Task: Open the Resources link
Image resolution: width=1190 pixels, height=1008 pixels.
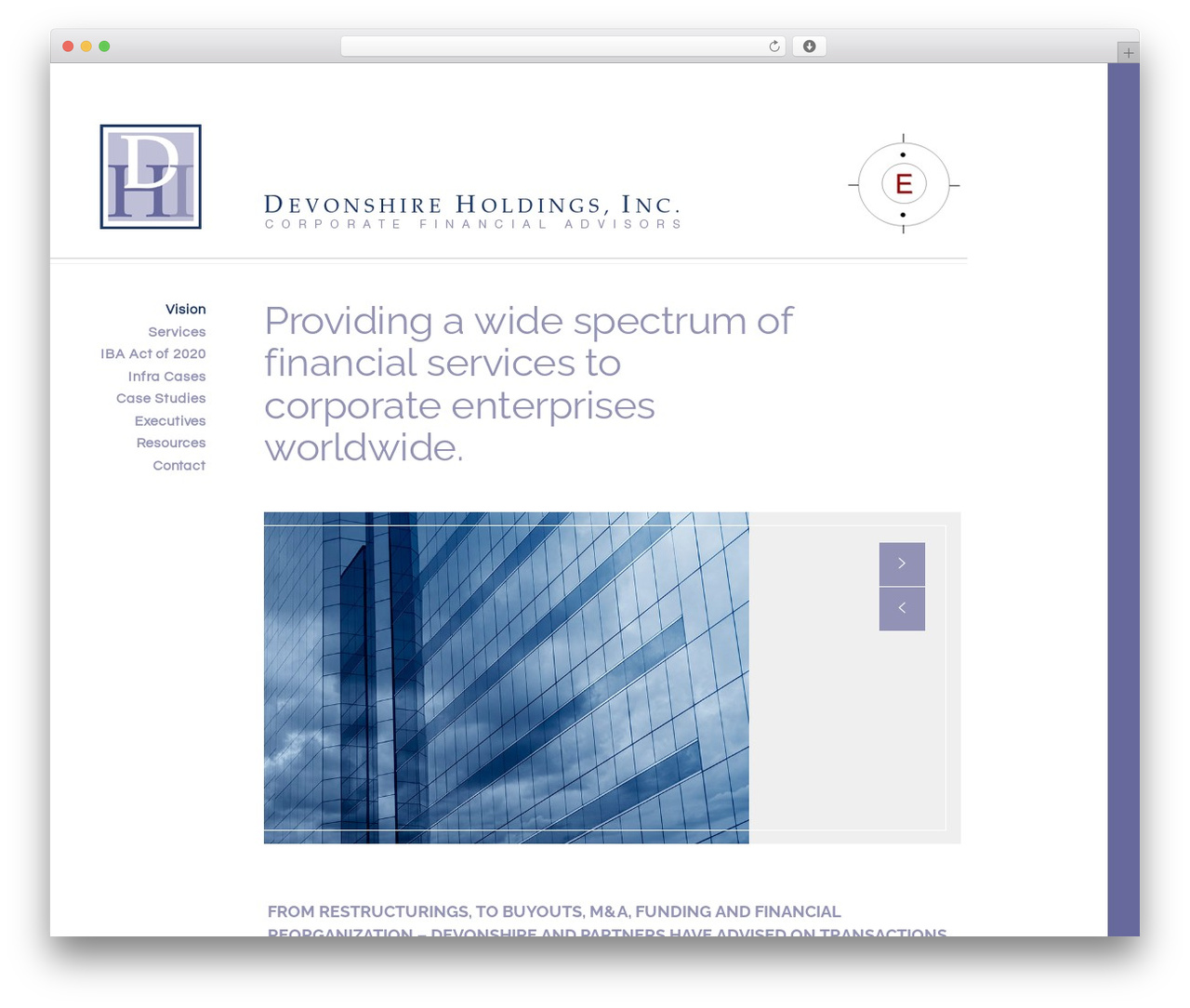Action: pos(171,443)
